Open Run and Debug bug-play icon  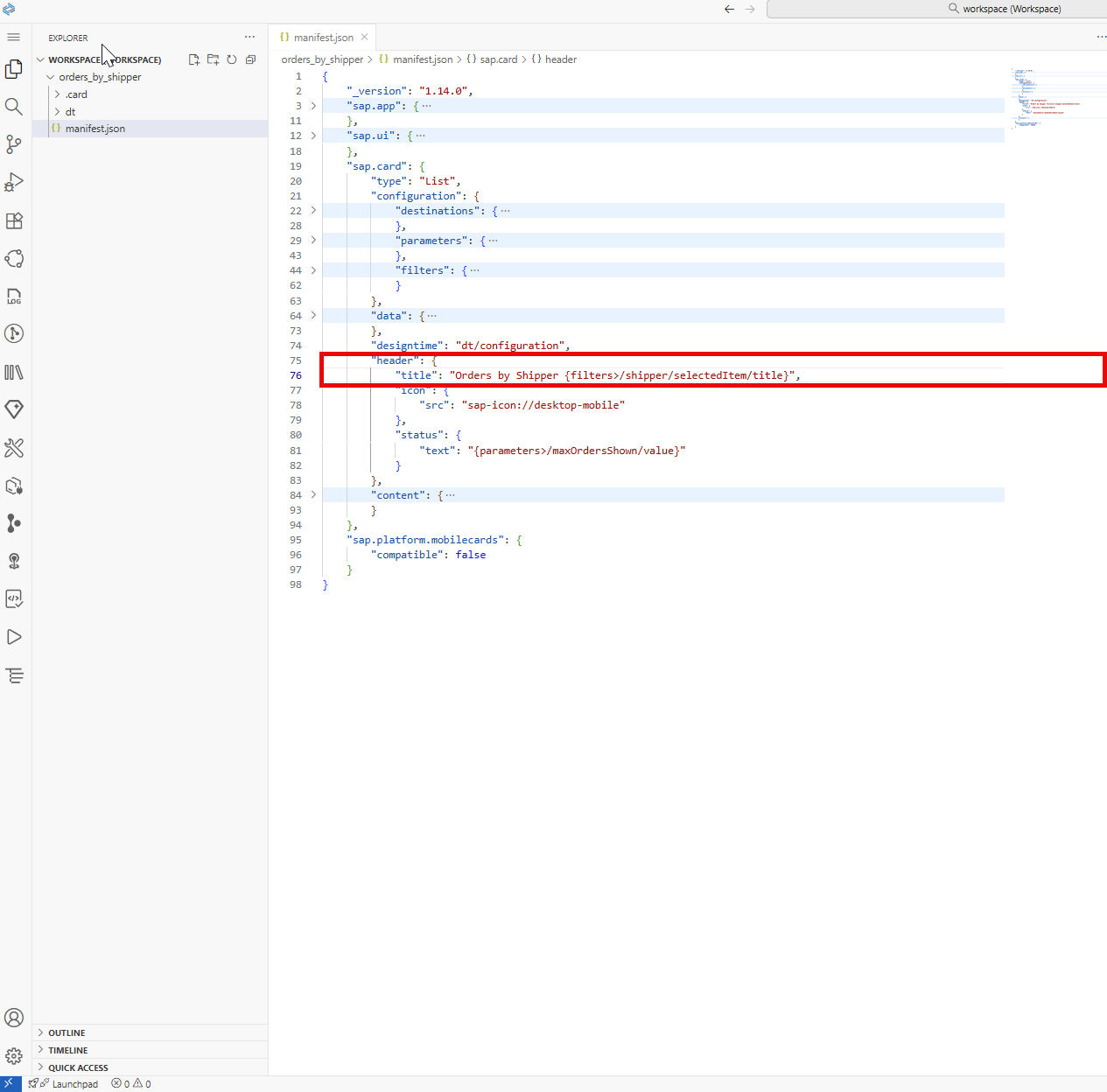(14, 182)
